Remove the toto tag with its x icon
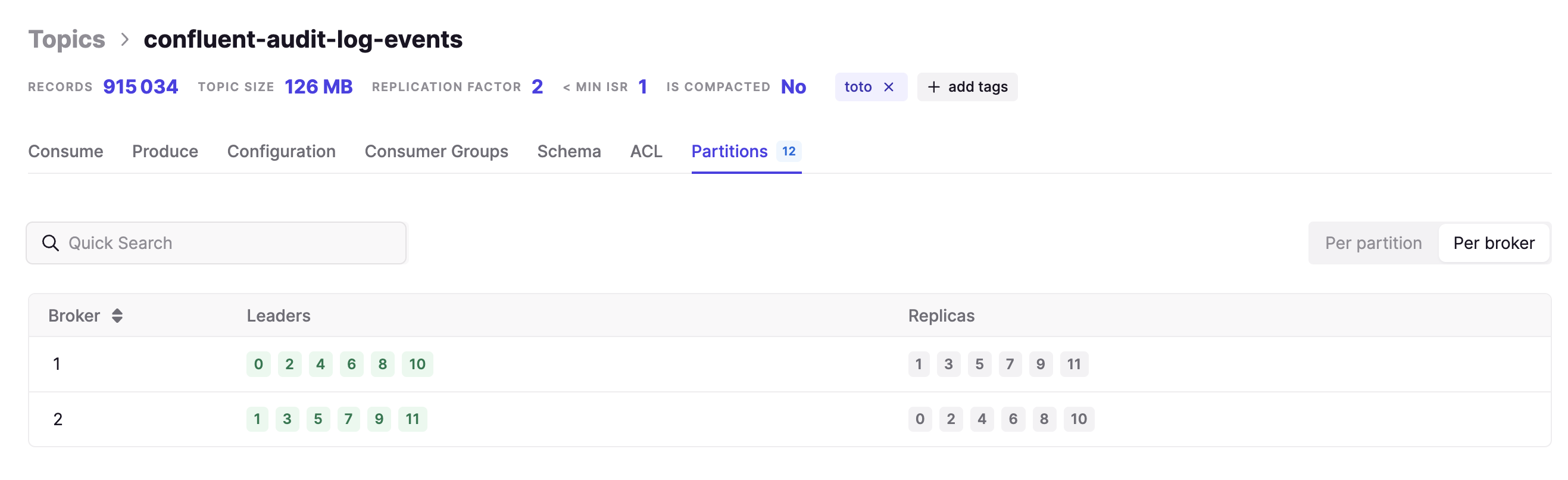Image resolution: width=1568 pixels, height=480 pixels. [888, 87]
